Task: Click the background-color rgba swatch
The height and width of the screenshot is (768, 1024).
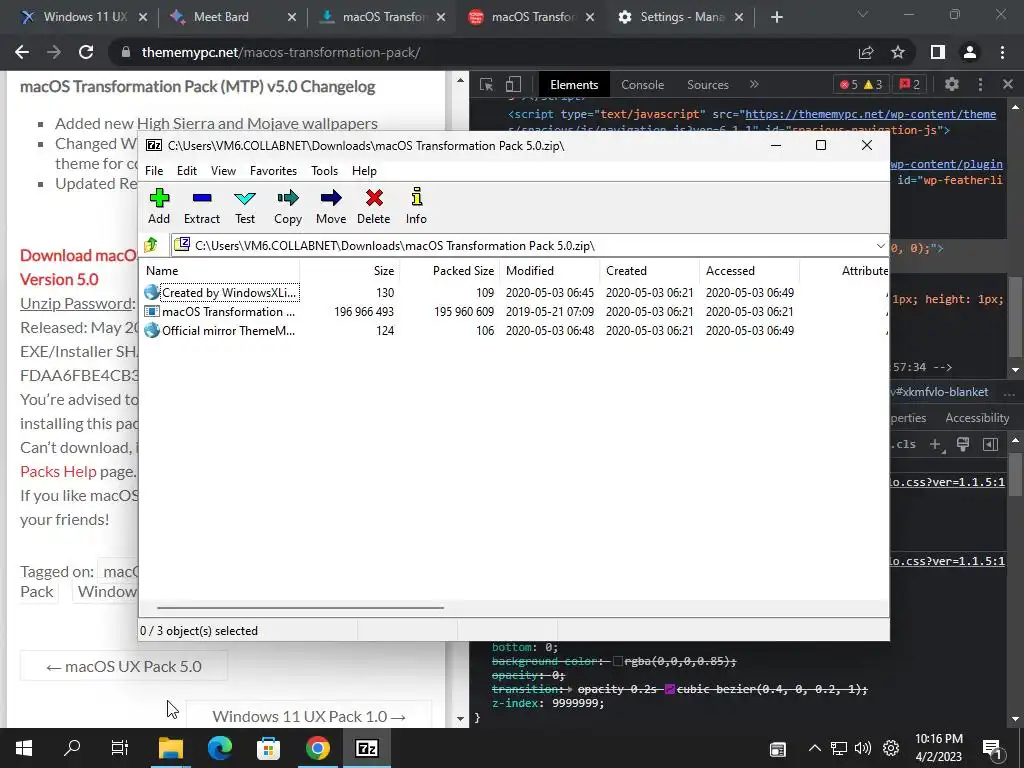Action: pos(618,662)
